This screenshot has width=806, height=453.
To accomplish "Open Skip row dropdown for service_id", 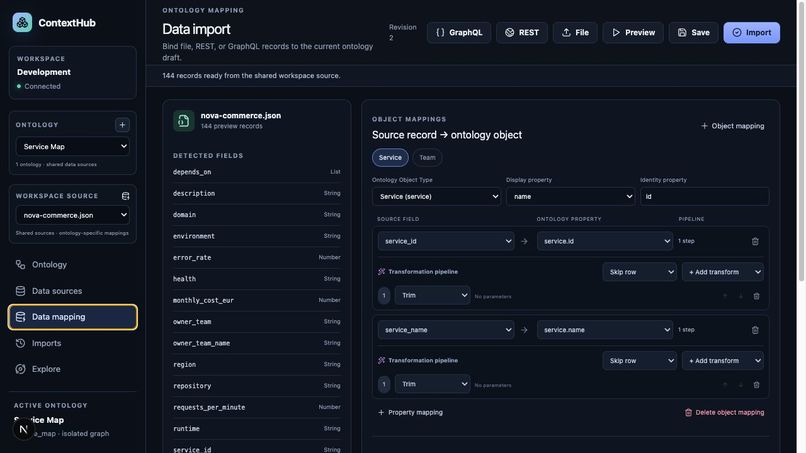I will coord(639,272).
